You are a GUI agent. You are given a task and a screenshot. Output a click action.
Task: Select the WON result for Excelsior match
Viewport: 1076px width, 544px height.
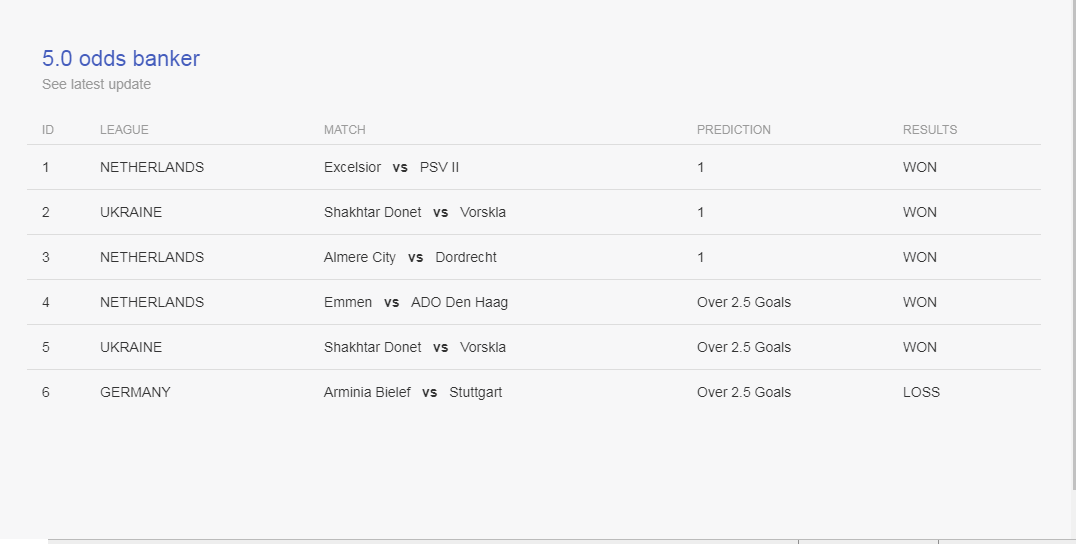(920, 167)
